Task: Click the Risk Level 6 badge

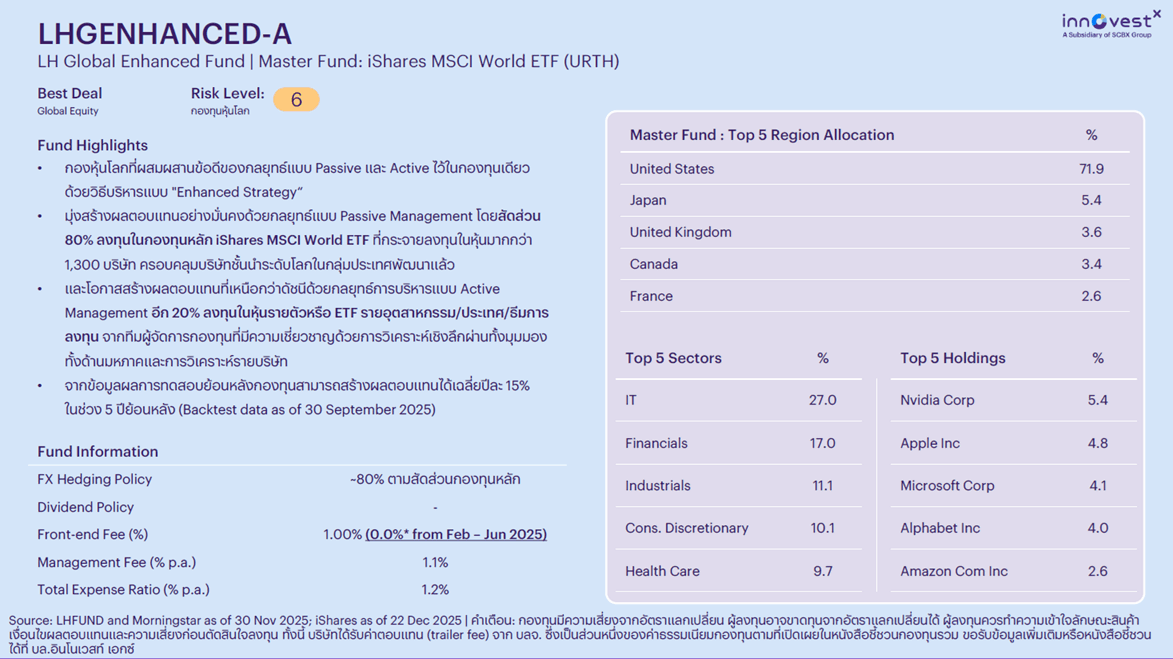Action: [x=296, y=100]
